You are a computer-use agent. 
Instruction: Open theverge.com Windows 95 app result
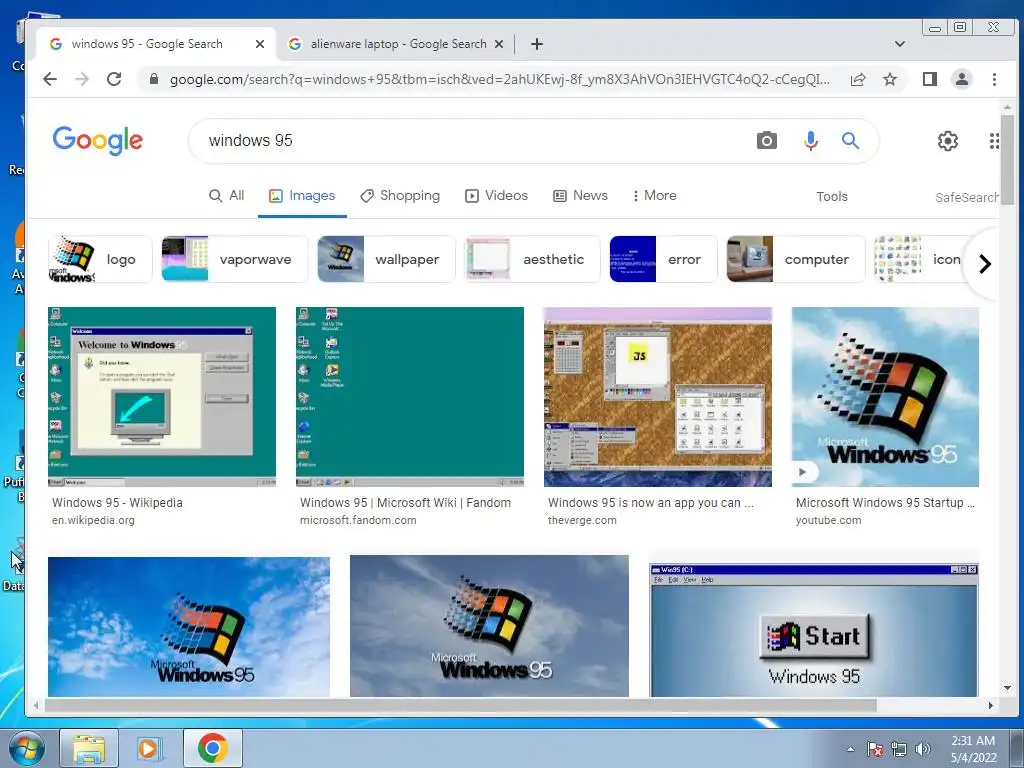click(x=650, y=503)
